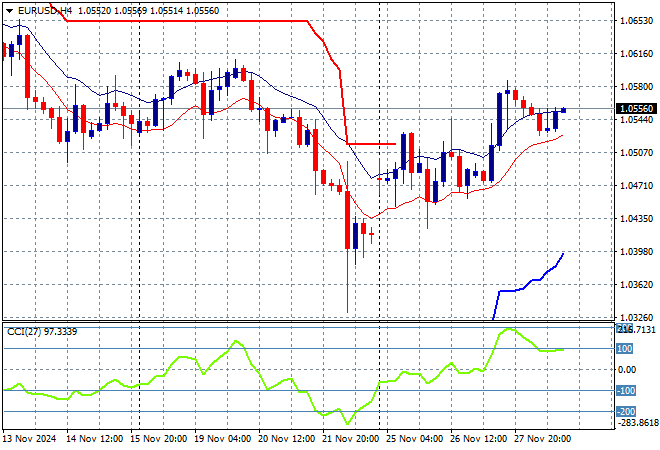Click the 1.03980 price scale label

636,251
